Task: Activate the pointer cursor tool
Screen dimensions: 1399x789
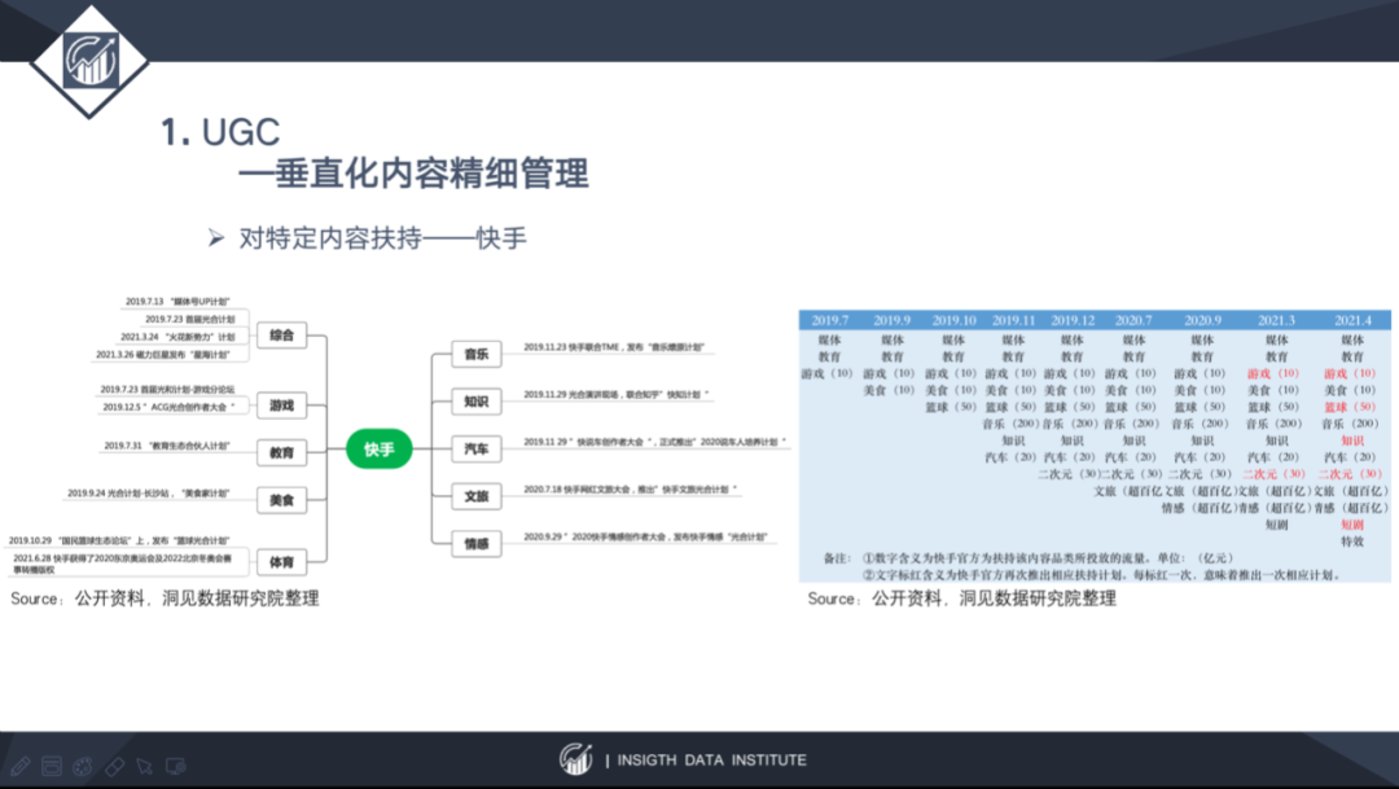Action: [x=144, y=766]
